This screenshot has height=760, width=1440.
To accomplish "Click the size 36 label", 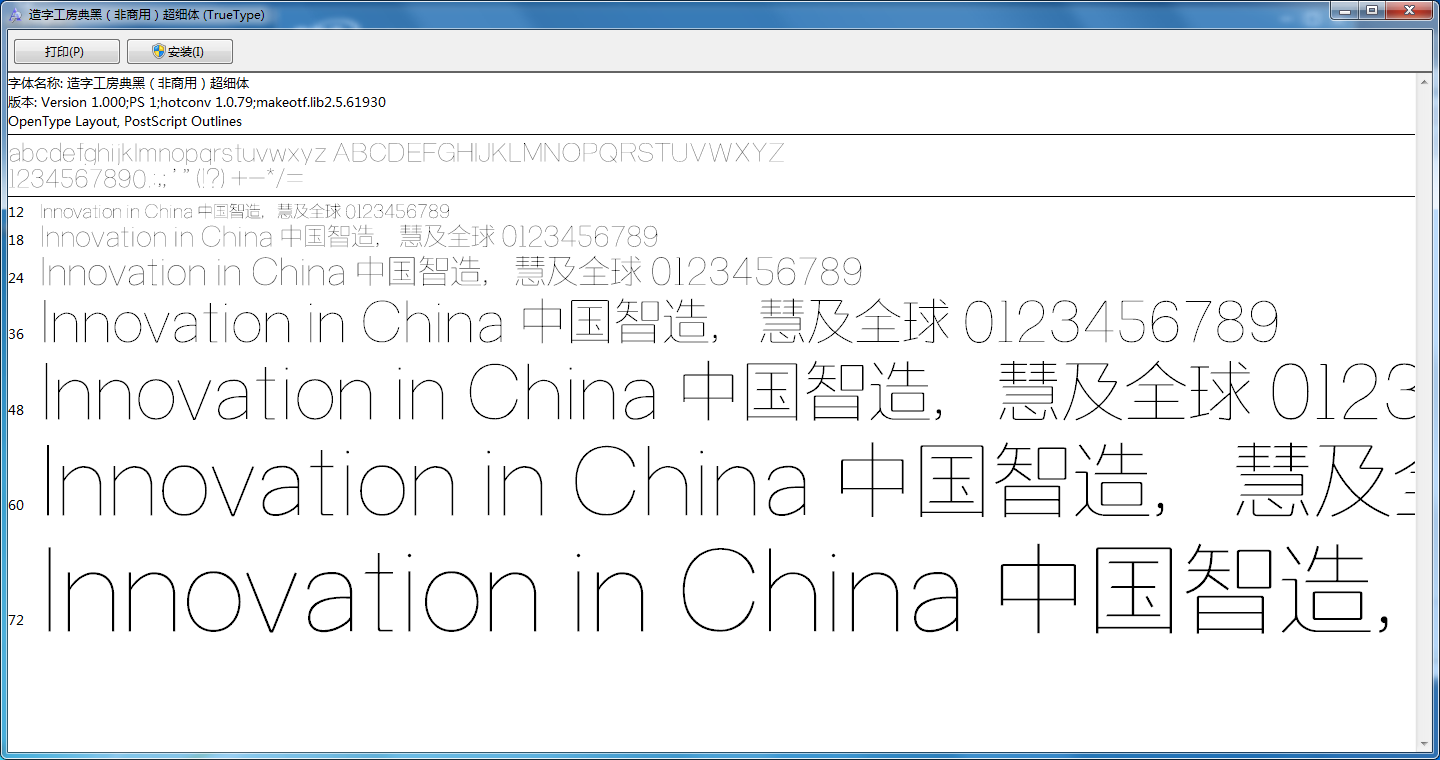I will [16, 334].
